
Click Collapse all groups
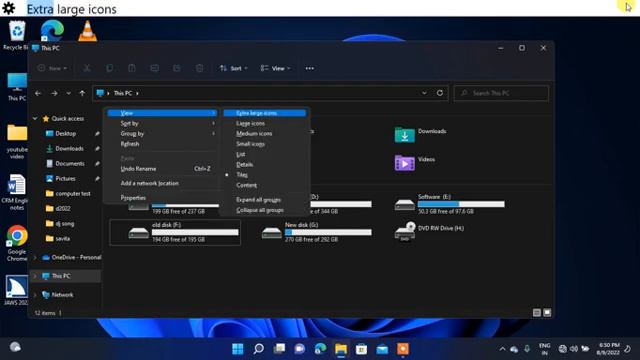click(260, 210)
